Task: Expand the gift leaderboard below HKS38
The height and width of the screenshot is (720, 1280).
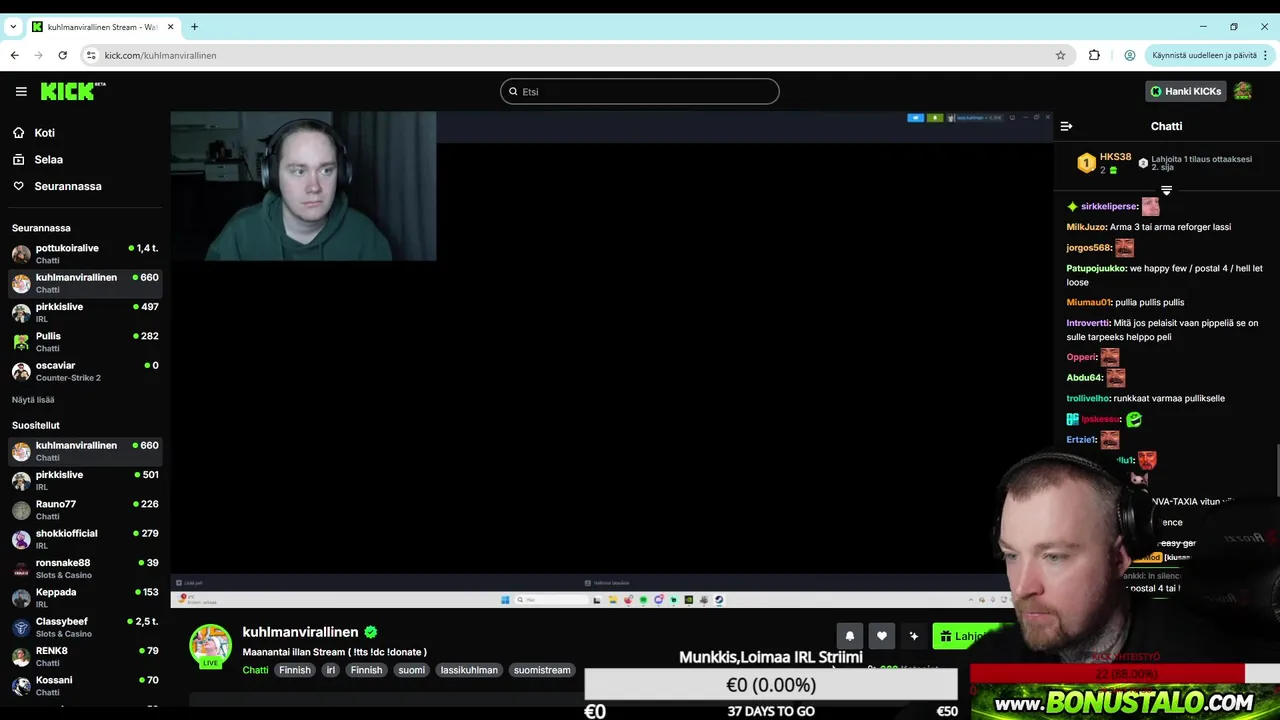Action: pyautogui.click(x=1166, y=190)
